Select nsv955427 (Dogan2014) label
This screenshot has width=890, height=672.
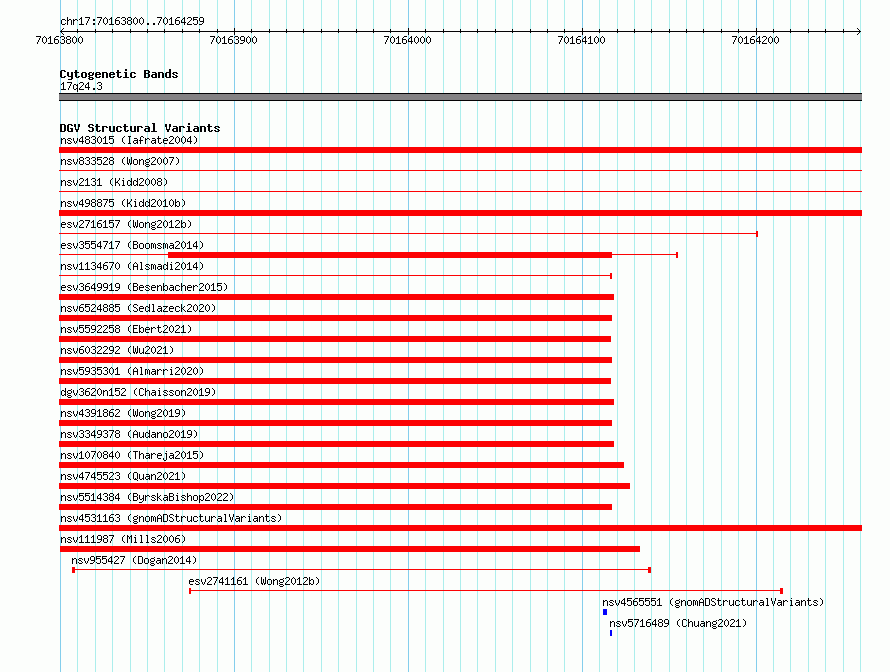pyautogui.click(x=134, y=560)
